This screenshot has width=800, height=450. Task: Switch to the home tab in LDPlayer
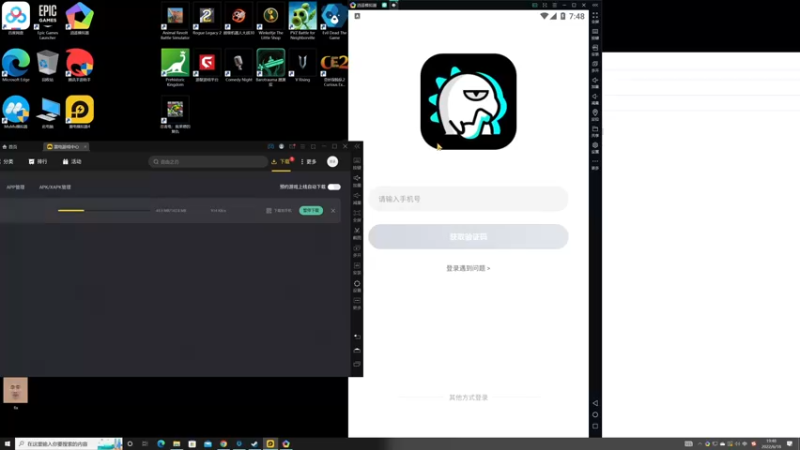point(10,147)
